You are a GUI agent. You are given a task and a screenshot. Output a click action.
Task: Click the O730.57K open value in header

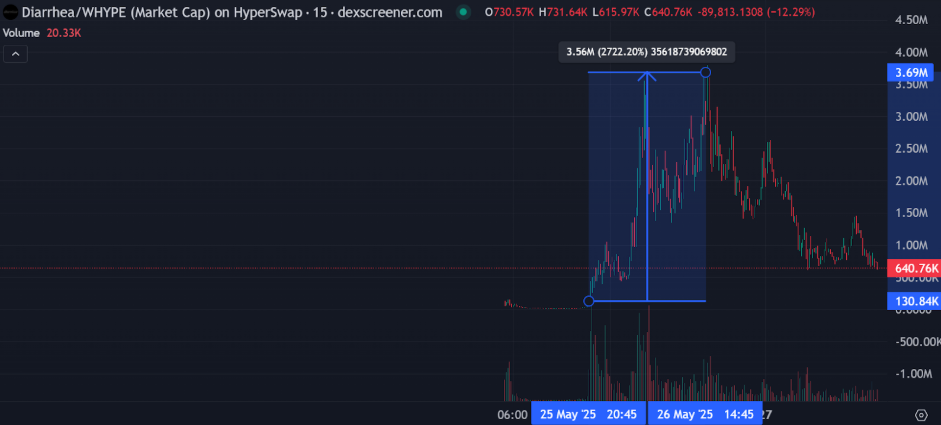click(x=509, y=13)
